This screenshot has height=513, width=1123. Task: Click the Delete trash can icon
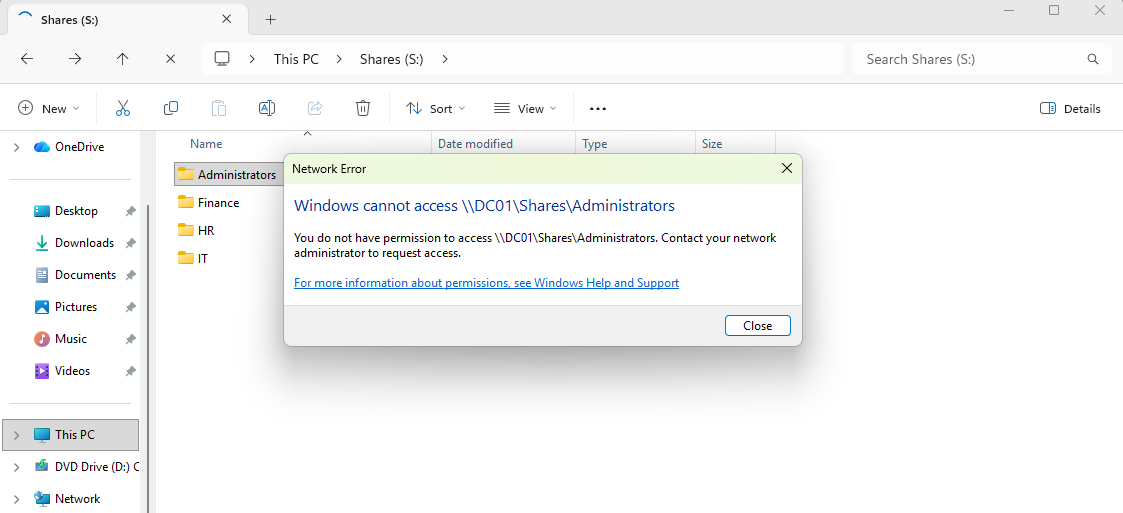(363, 108)
